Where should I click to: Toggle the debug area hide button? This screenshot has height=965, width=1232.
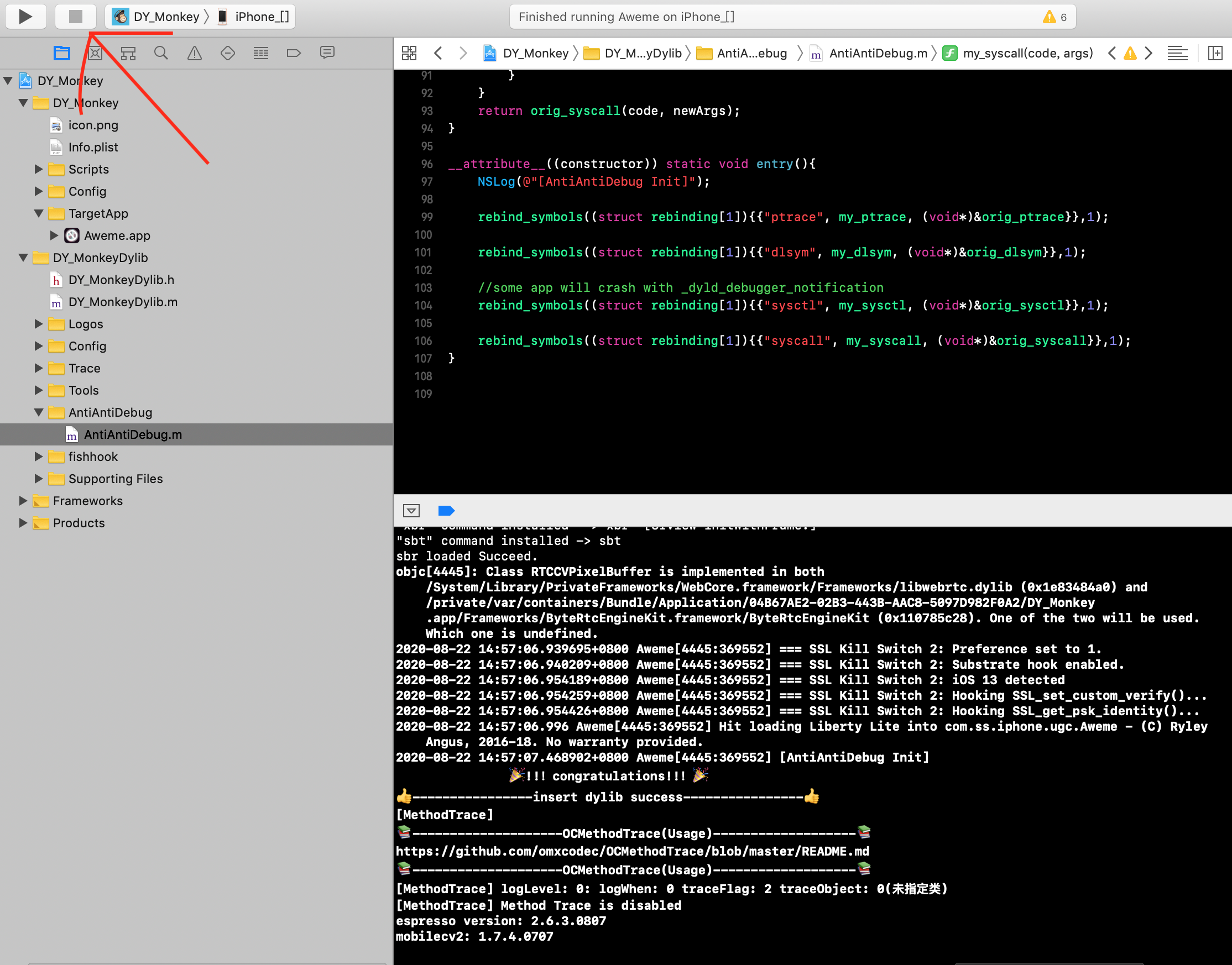(411, 511)
